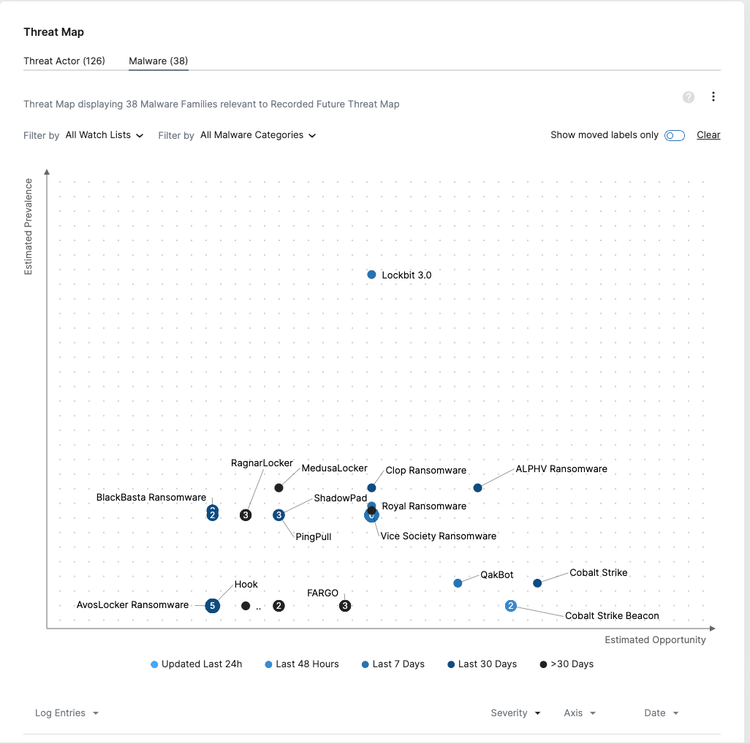Expand the All Malware Categories filter
Image resolution: width=750 pixels, height=744 pixels.
click(258, 135)
